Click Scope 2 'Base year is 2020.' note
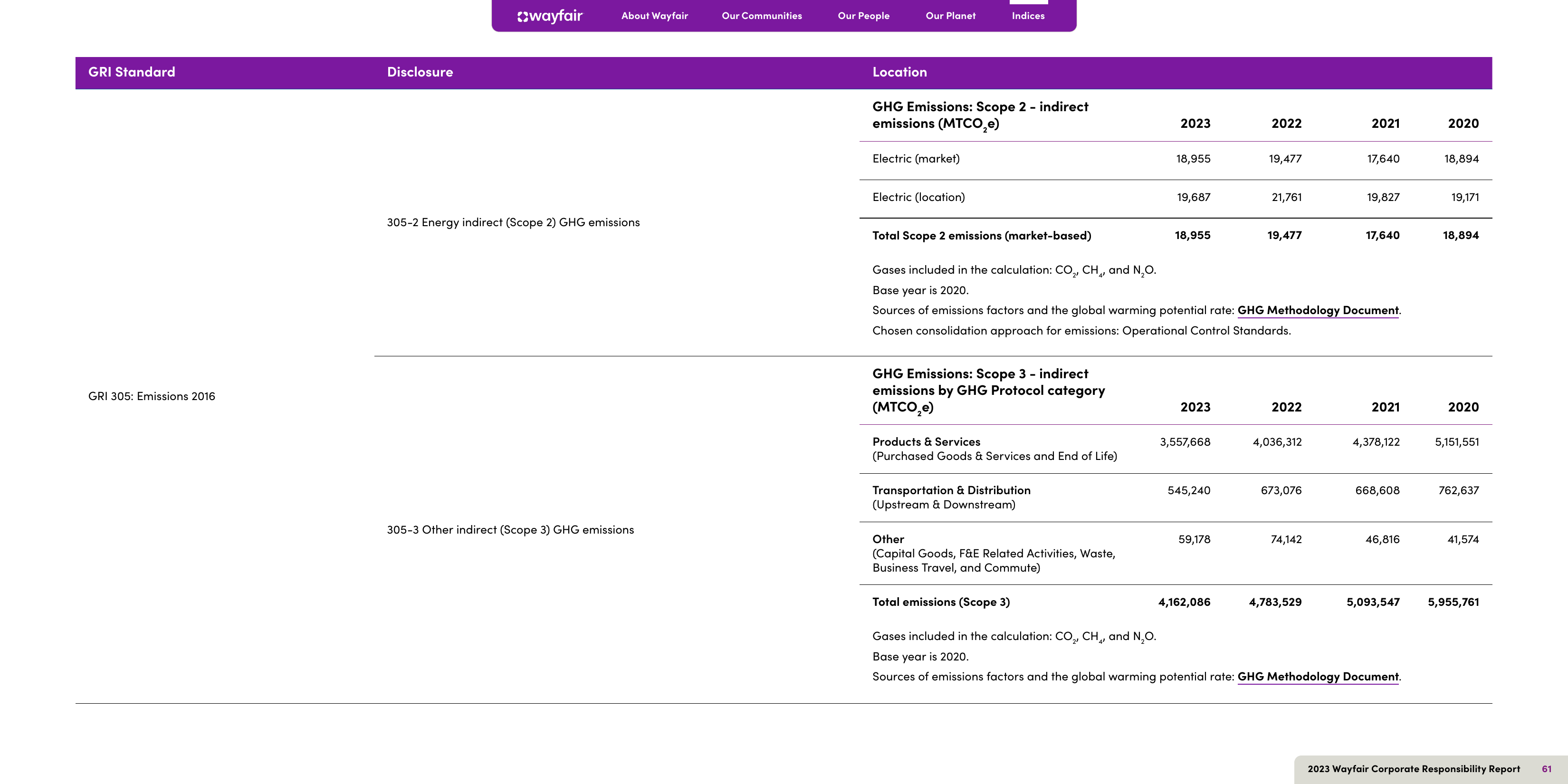 tap(920, 290)
